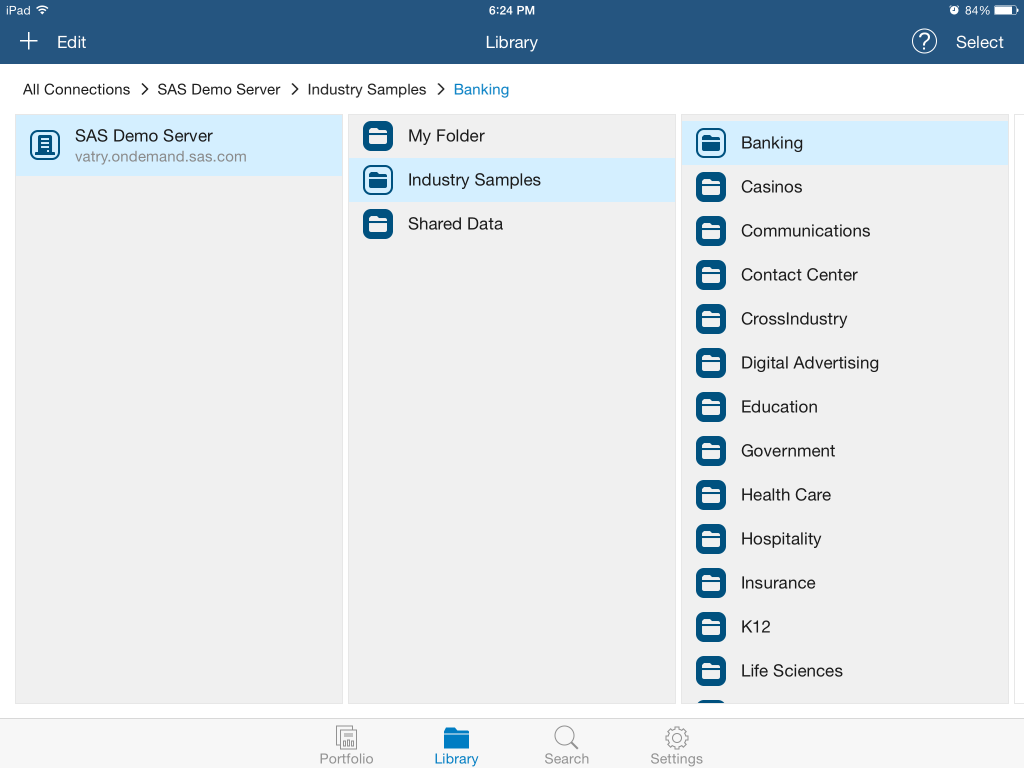Screen dimensions: 1024x768
Task: Select the SAS Demo Server name text
Action: point(144,136)
